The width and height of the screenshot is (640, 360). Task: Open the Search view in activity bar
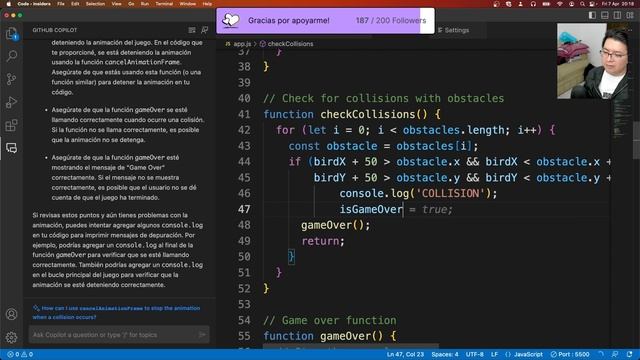11,56
